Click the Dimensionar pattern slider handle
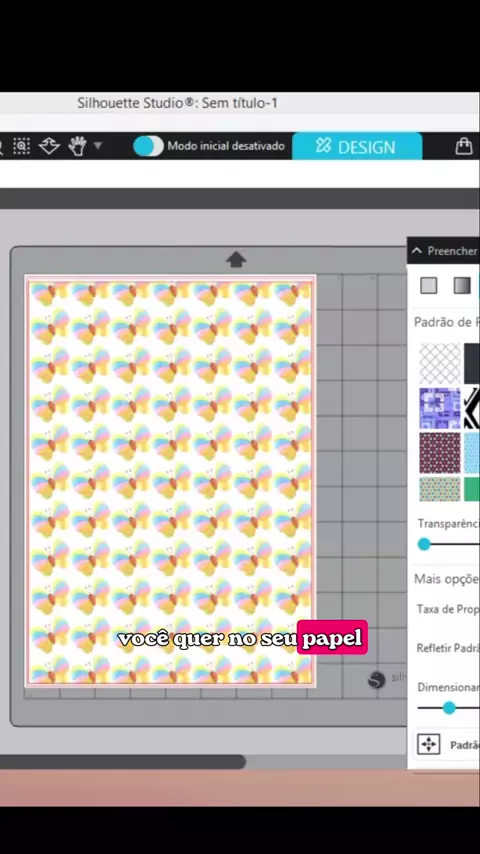This screenshot has height=854, width=480. coord(449,708)
